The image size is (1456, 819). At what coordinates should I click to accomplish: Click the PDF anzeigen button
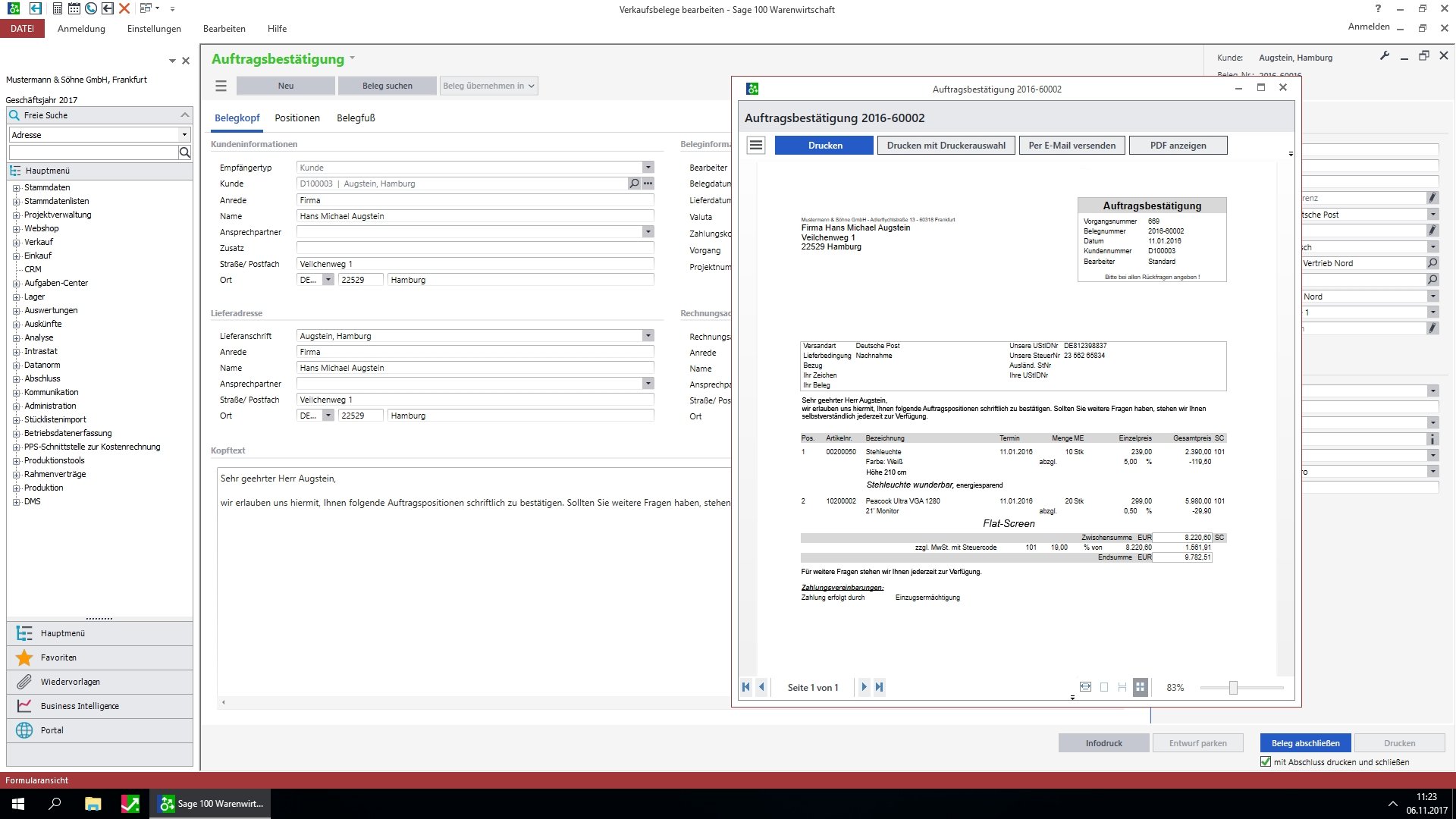tap(1177, 146)
